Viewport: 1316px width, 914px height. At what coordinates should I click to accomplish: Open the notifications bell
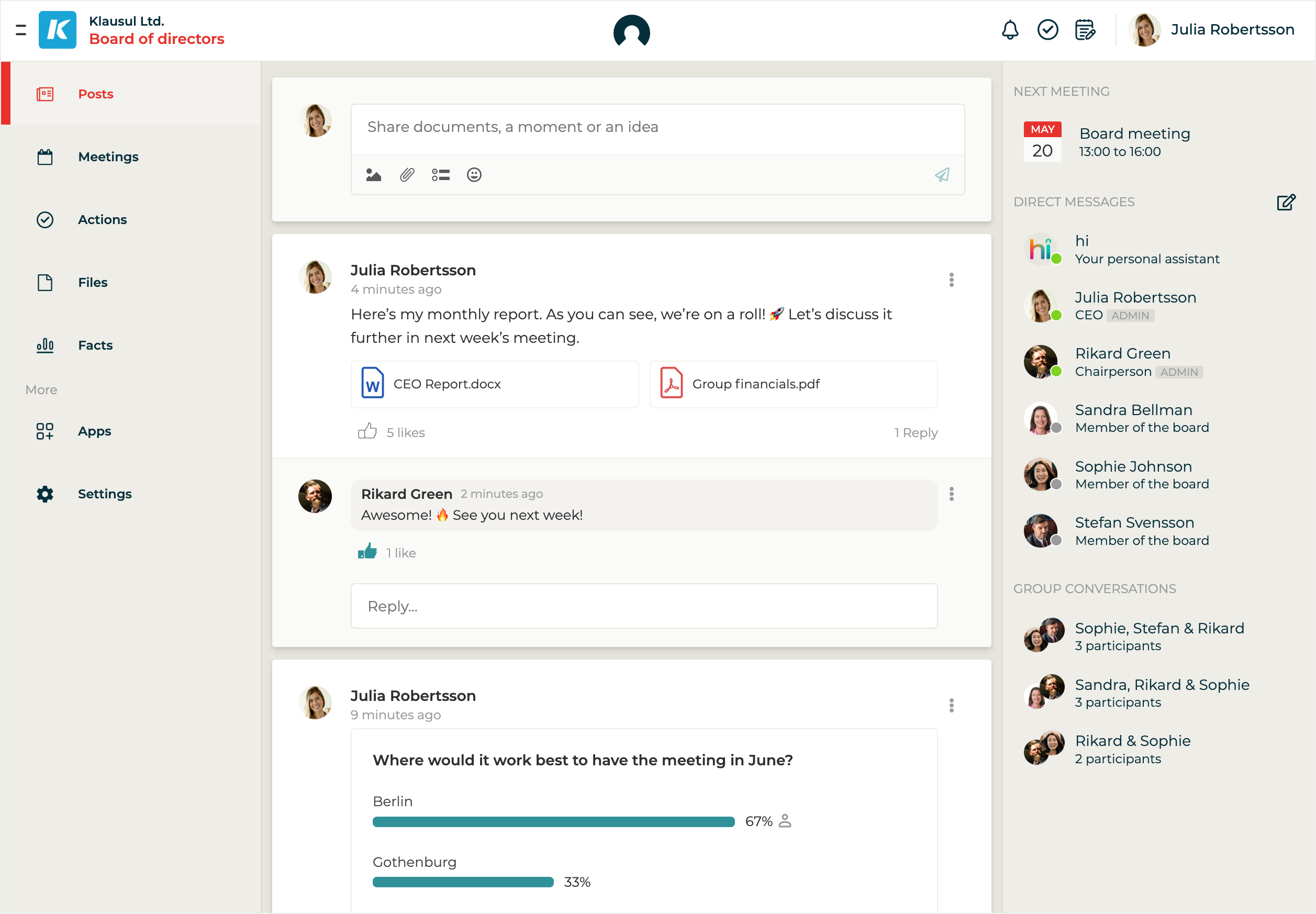(x=1009, y=30)
